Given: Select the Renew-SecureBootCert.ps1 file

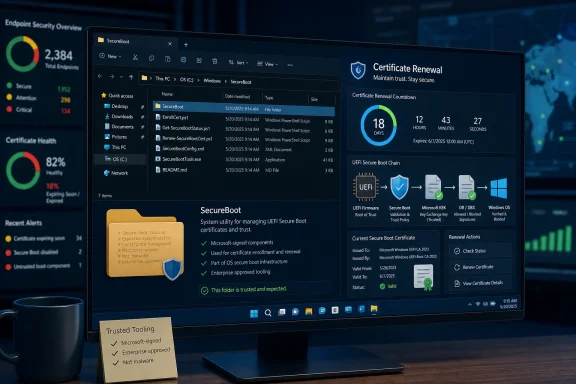Looking at the screenshot, I should click(244, 139).
